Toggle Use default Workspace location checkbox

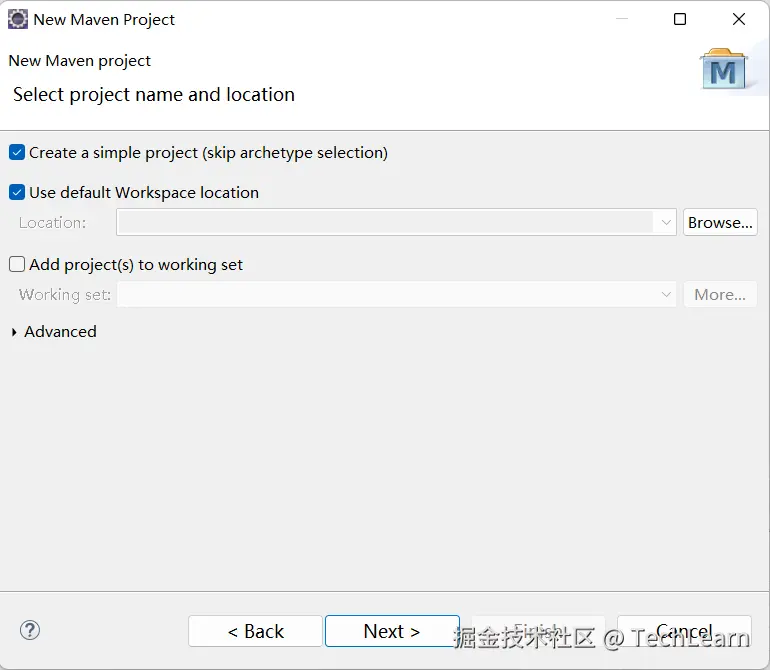[17, 193]
